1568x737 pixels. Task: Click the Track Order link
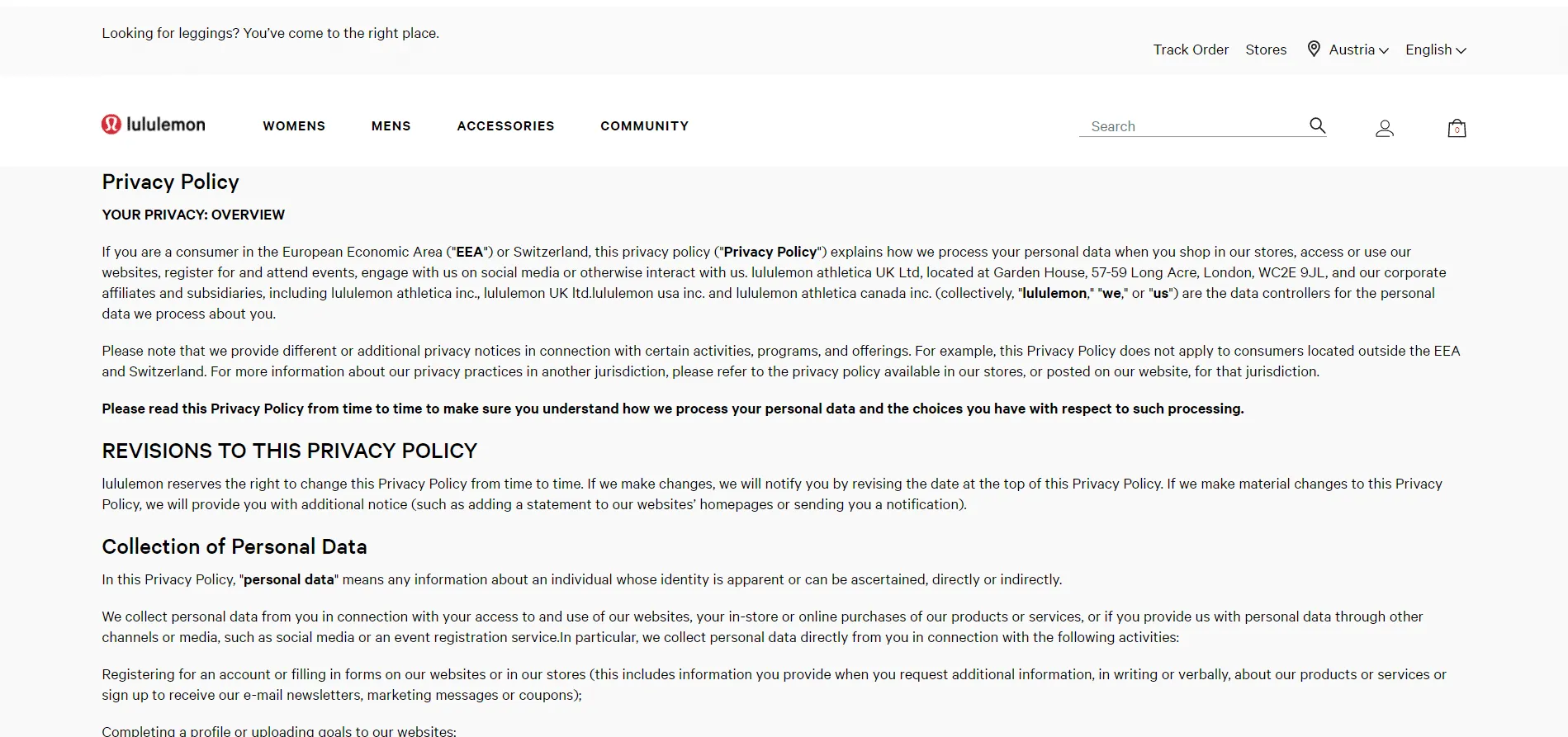[1191, 50]
